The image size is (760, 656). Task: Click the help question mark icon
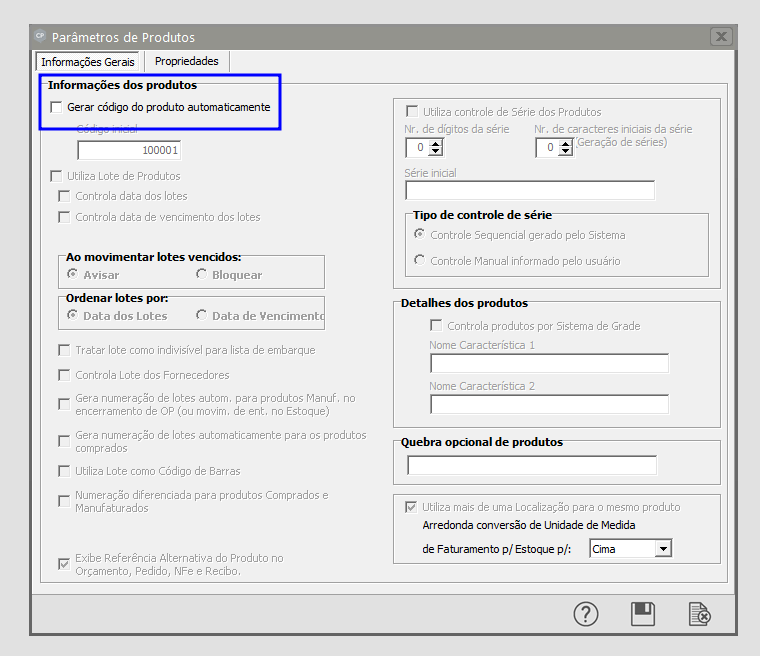[586, 614]
